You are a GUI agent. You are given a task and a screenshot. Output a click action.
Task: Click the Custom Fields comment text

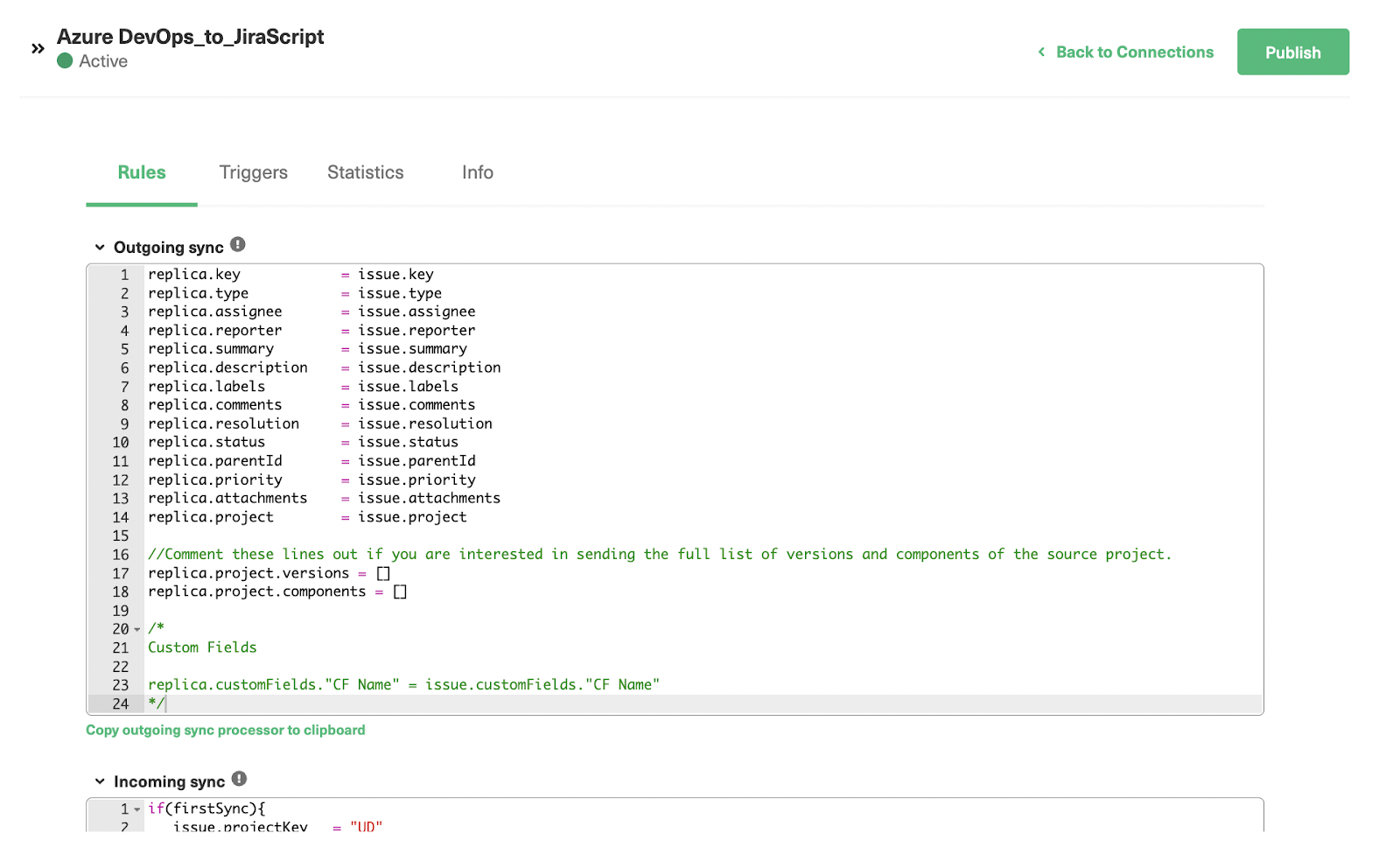point(202,647)
